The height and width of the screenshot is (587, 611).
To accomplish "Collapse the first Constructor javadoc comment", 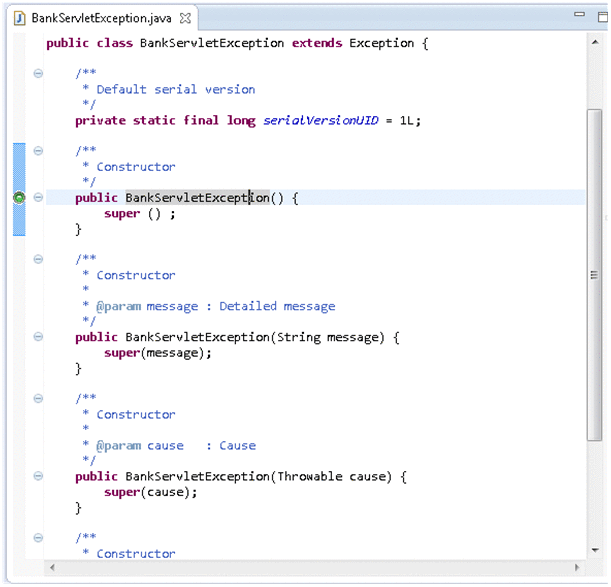I will (38, 150).
